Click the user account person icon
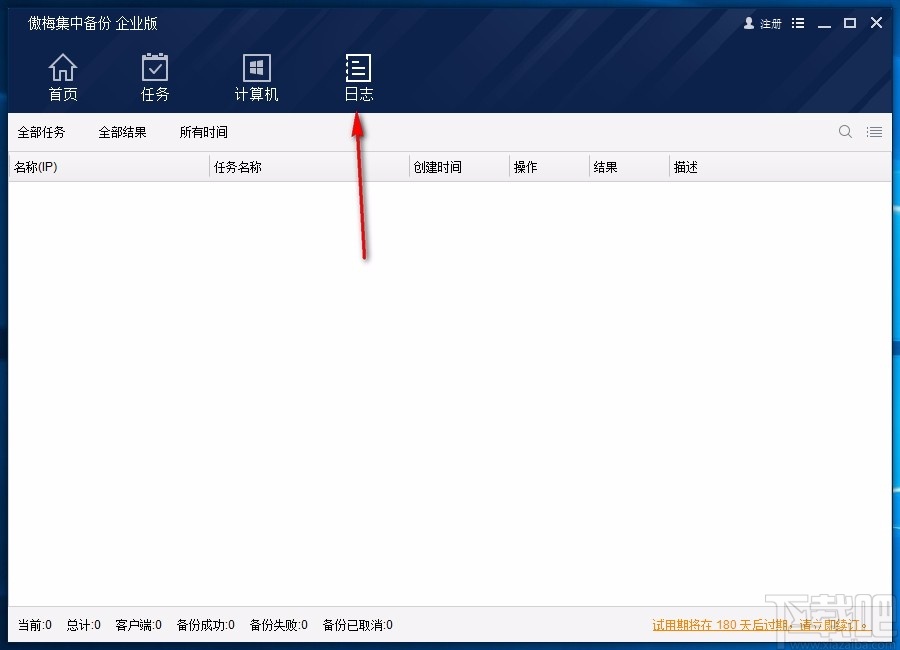900x650 pixels. [749, 23]
